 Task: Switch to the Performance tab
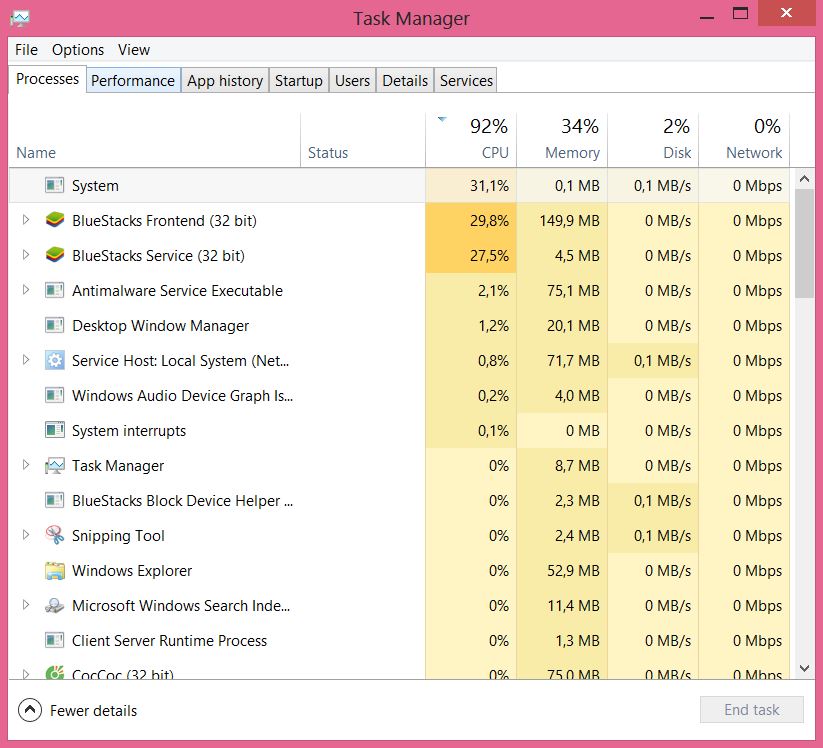tap(133, 80)
